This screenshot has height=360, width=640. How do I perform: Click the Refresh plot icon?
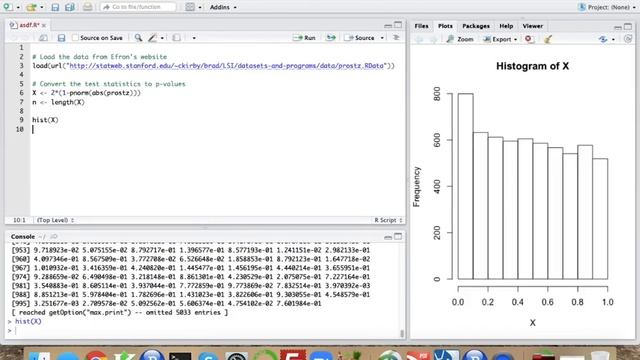click(x=628, y=39)
